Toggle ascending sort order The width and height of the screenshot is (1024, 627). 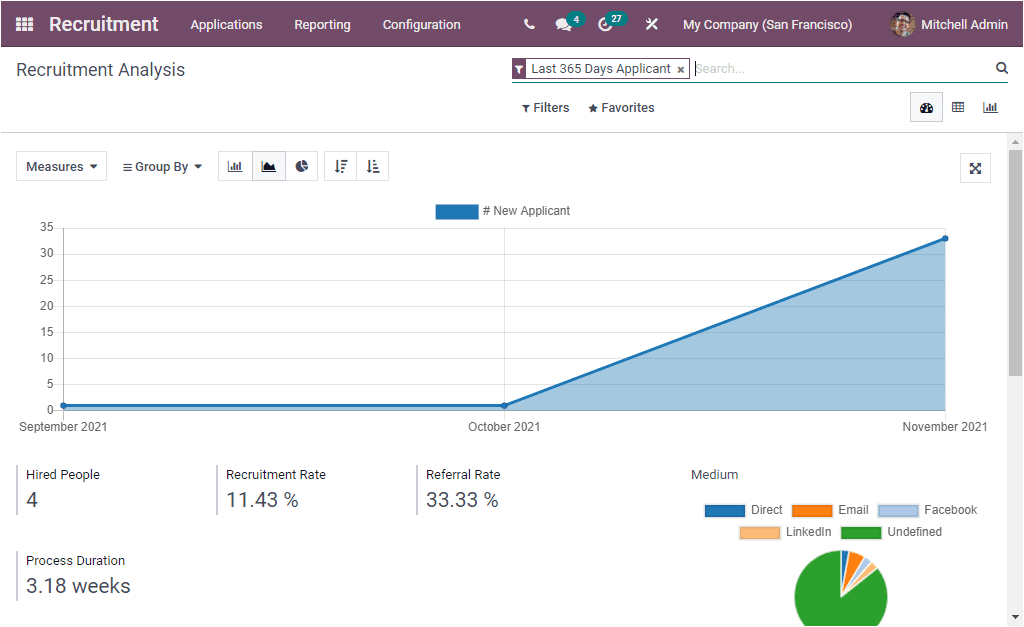[372, 166]
